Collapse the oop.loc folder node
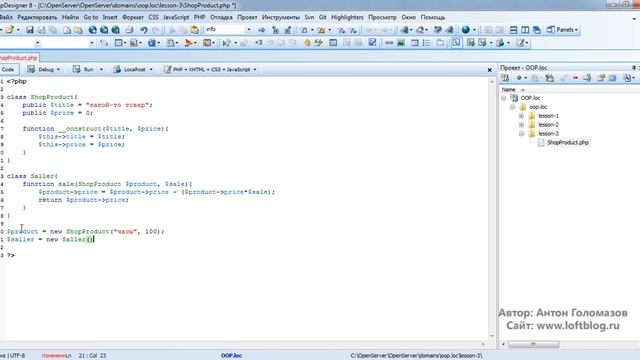Screen dimensions: 640x360 (513, 107)
